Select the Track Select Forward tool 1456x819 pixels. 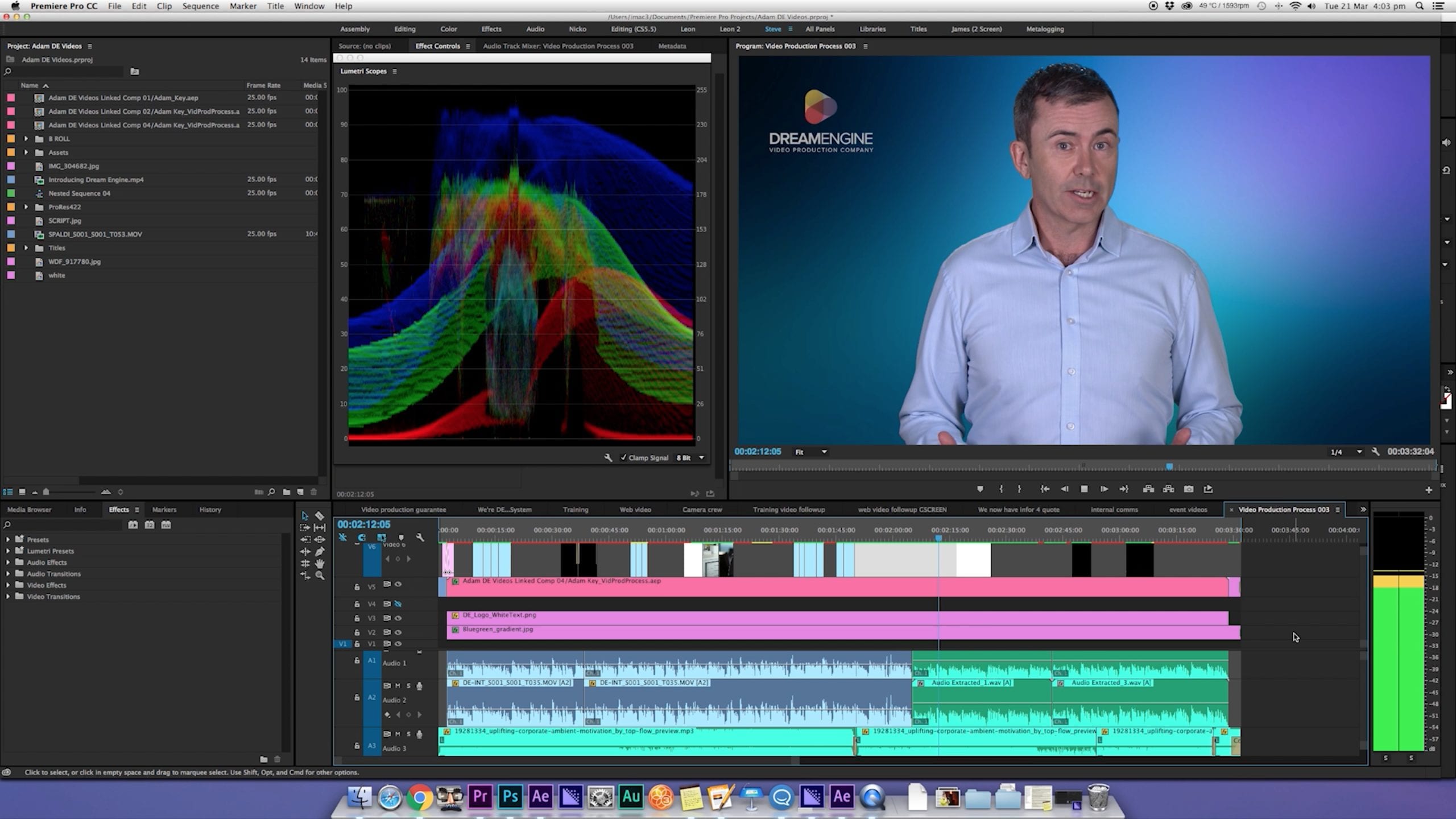(305, 528)
